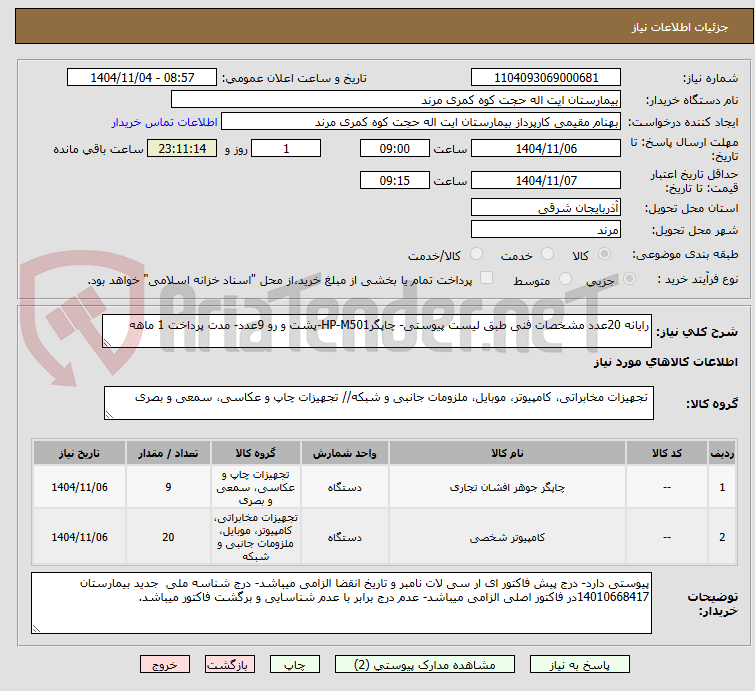Click the response deadline date 1404/11/06 field

tap(546, 148)
